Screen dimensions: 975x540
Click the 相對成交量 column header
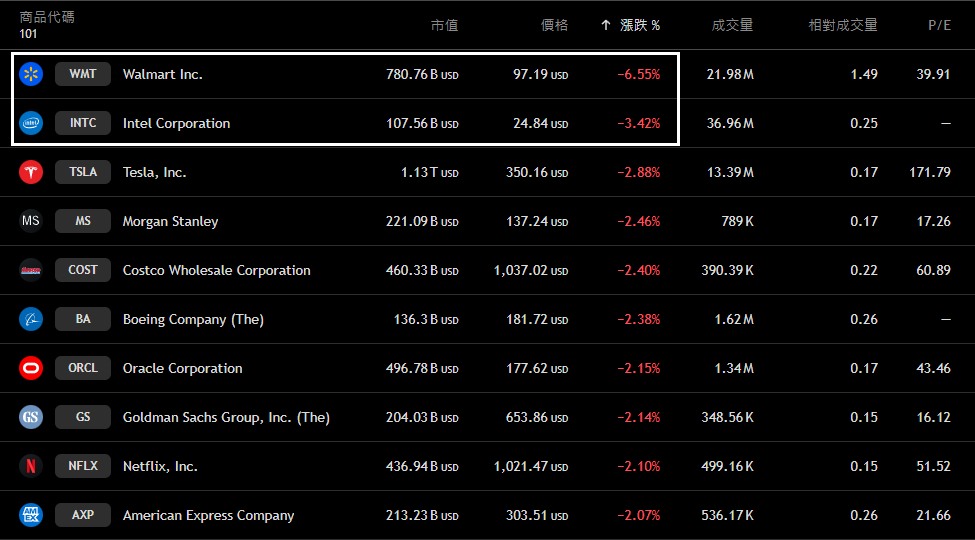[x=843, y=25]
